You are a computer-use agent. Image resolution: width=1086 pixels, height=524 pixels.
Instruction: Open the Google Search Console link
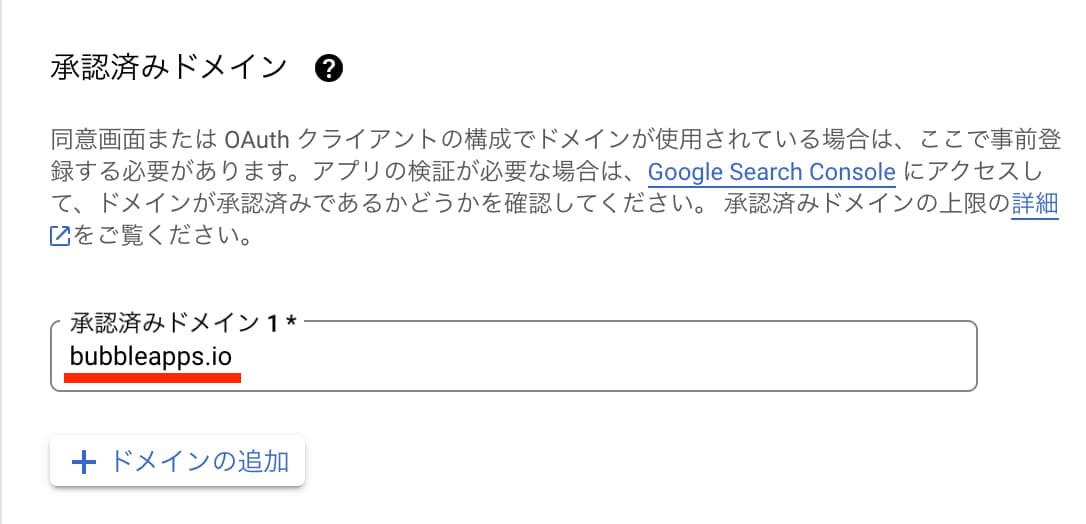click(772, 172)
